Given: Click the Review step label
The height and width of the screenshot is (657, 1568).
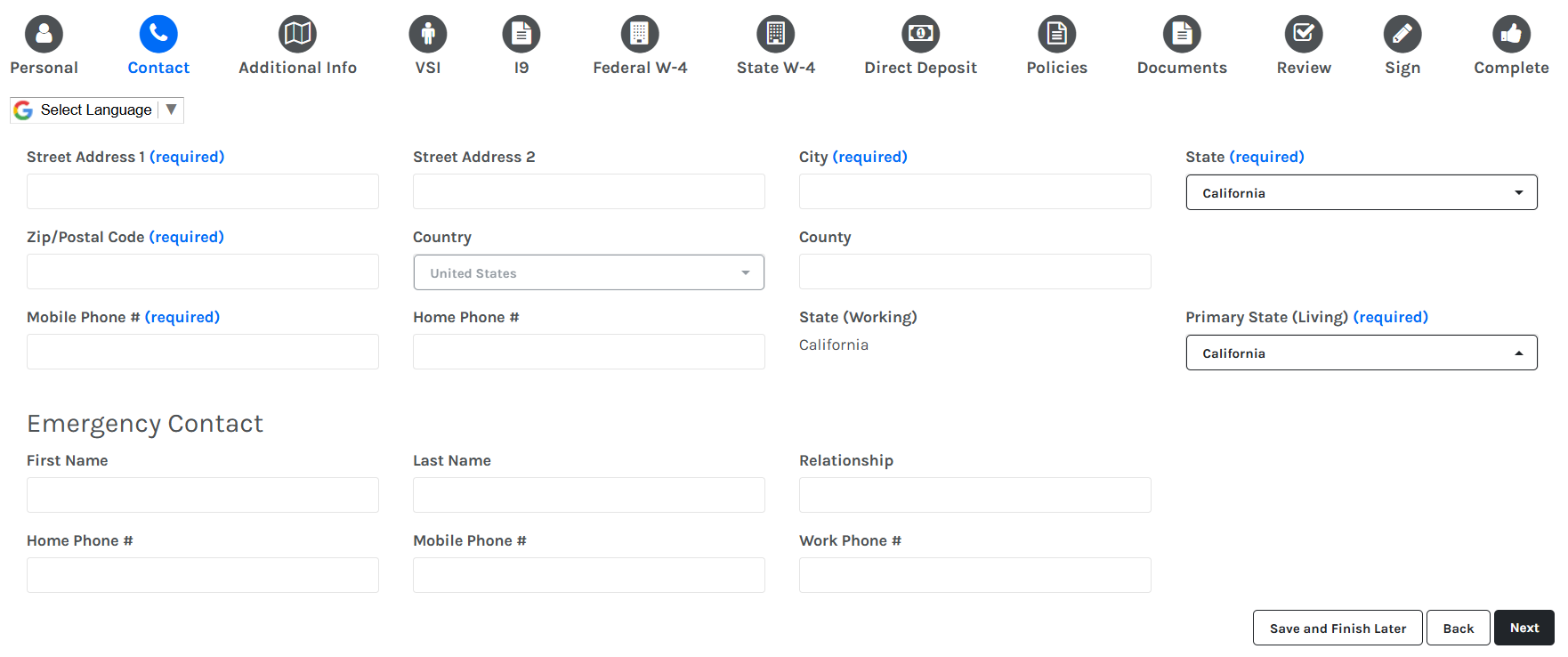Looking at the screenshot, I should pyautogui.click(x=1304, y=68).
